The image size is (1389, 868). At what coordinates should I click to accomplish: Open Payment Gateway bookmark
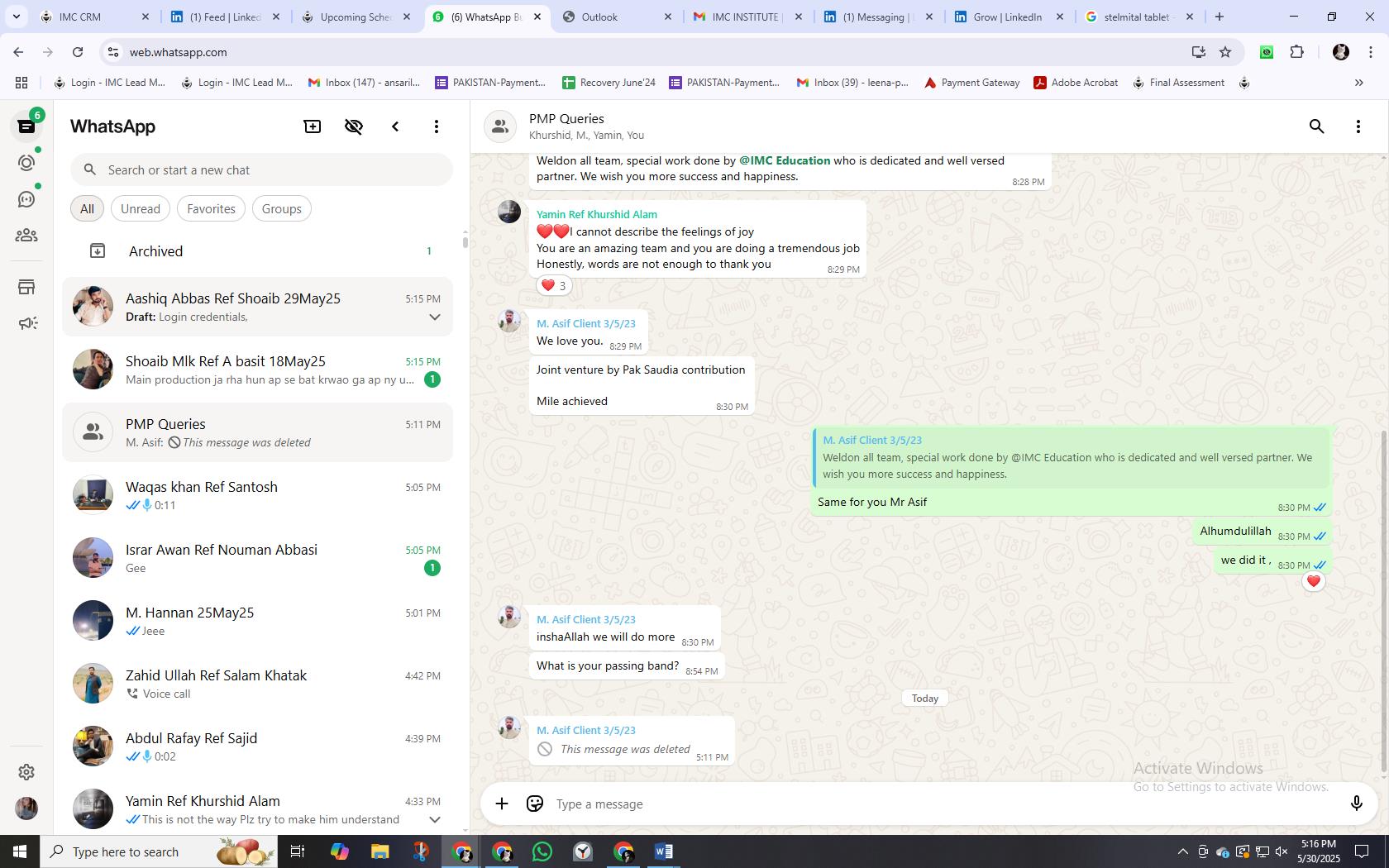pos(971,83)
